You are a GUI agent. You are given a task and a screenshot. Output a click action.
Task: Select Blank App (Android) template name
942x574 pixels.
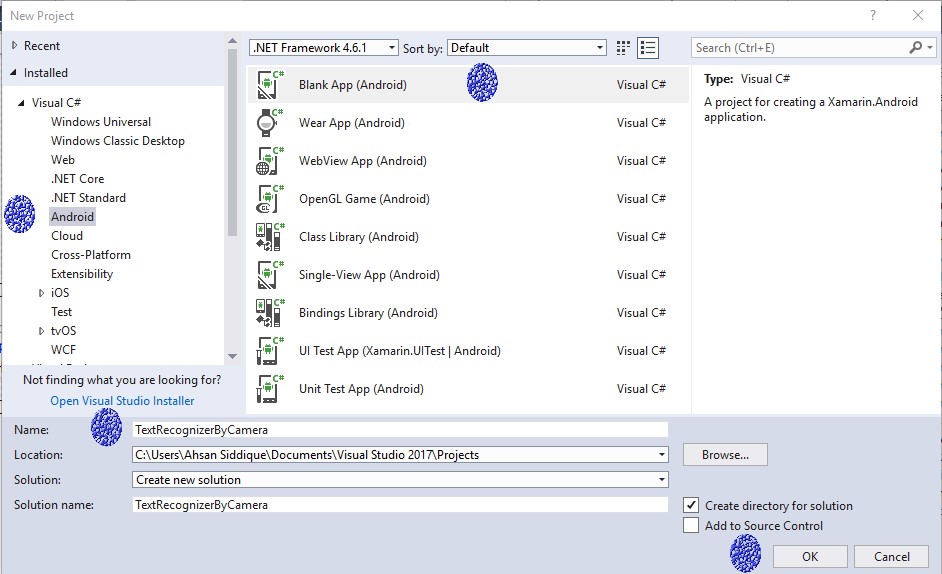pos(353,85)
